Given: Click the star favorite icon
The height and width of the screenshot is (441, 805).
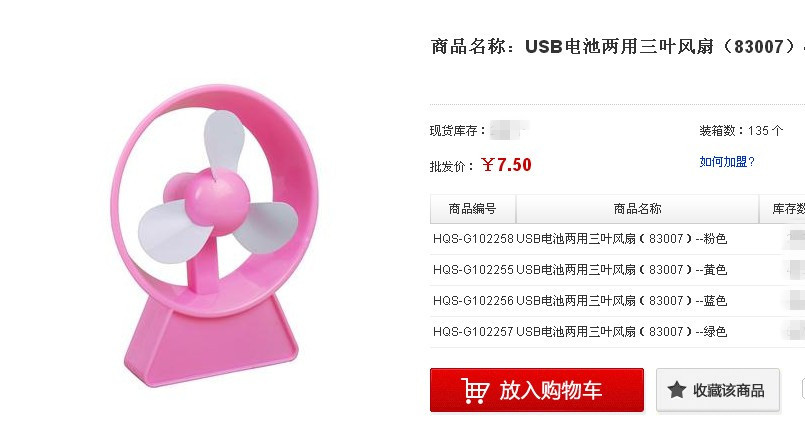Looking at the screenshot, I should pyautogui.click(x=677, y=390).
